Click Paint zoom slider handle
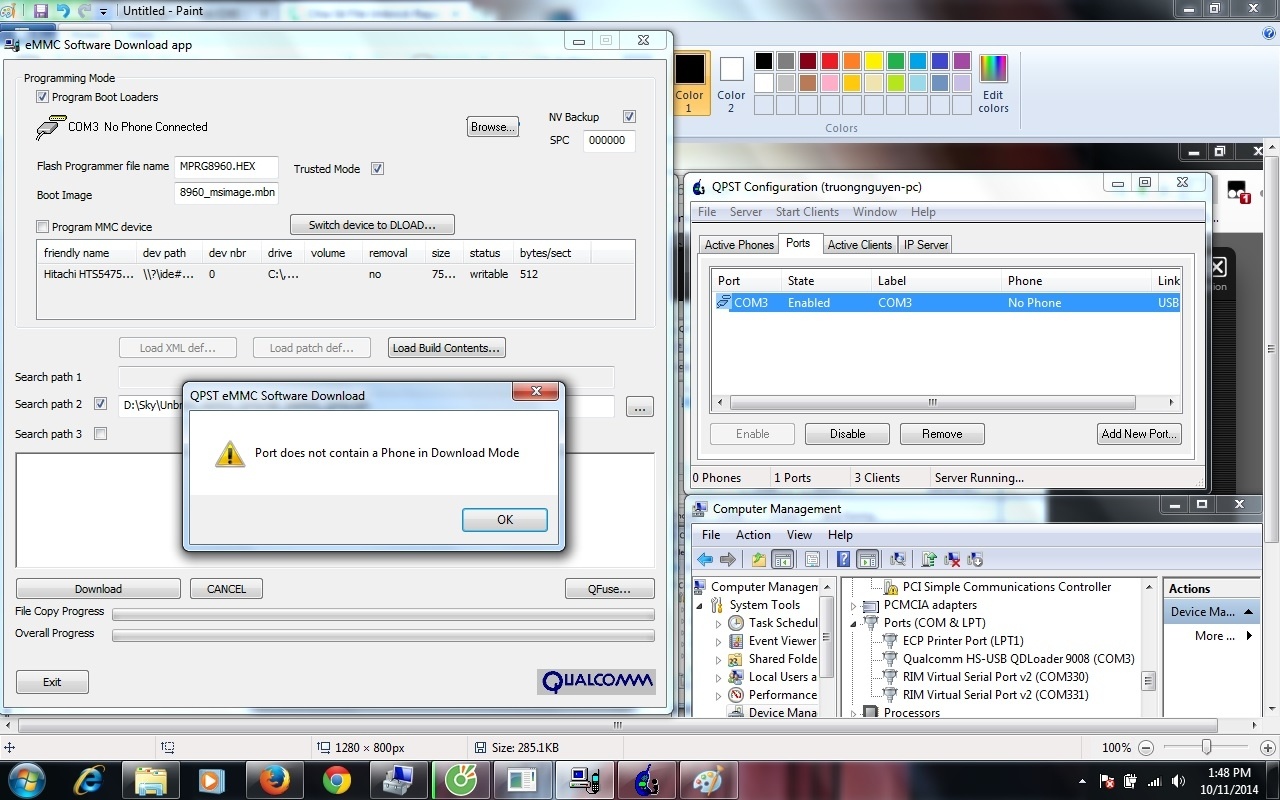 pos(1207,747)
